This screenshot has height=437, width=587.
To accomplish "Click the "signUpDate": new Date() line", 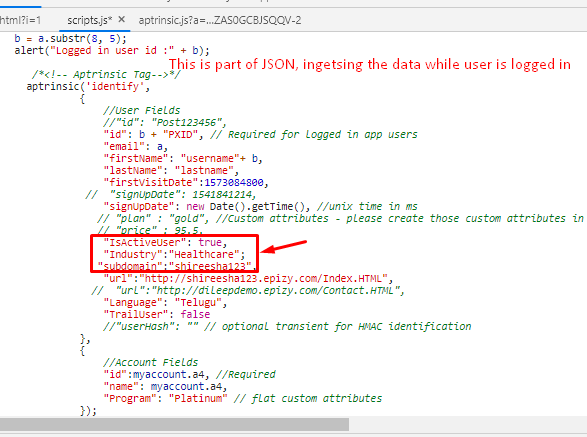I will point(260,206).
